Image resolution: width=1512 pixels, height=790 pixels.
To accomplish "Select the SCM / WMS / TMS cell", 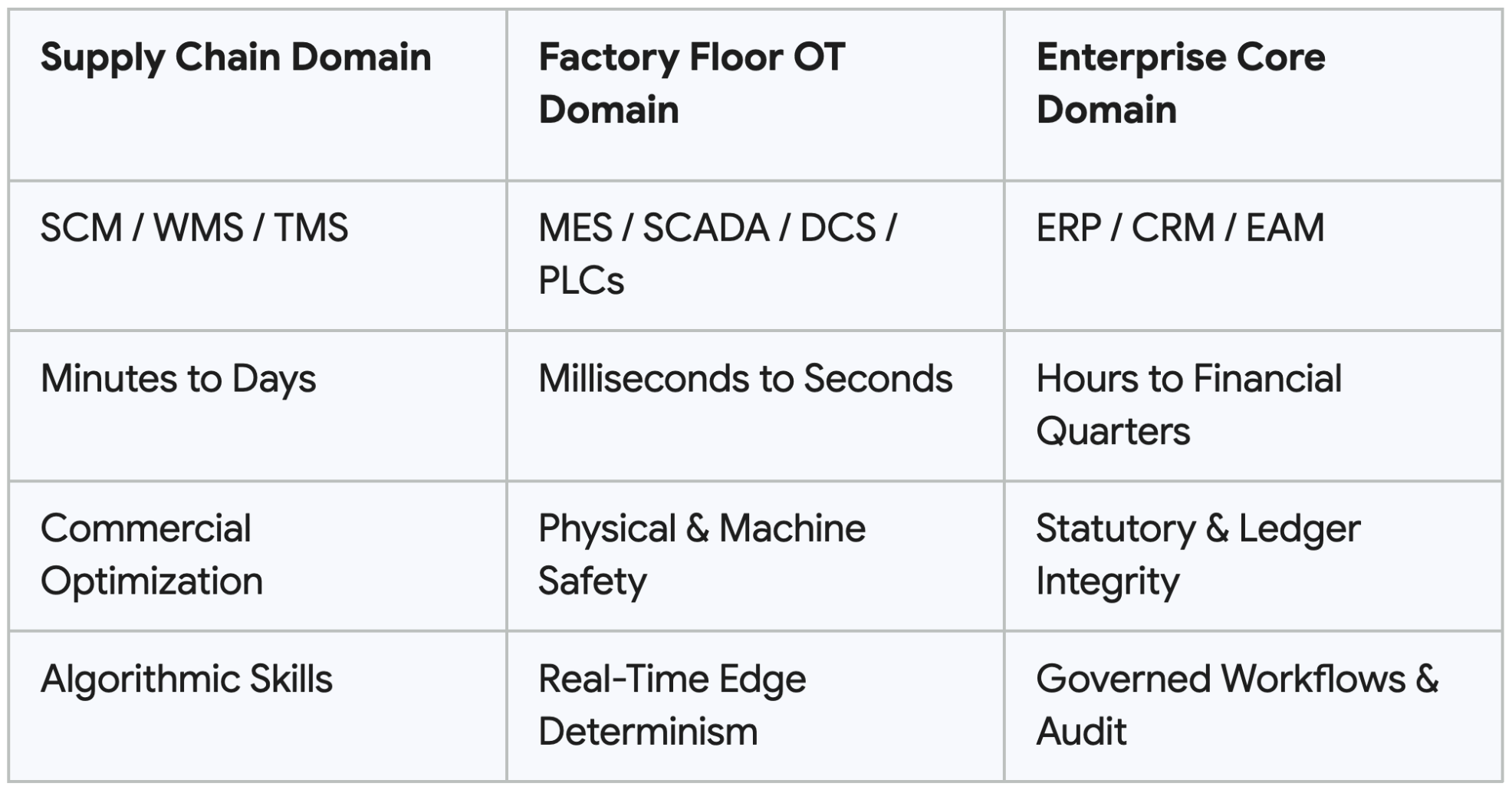I will pos(258,255).
